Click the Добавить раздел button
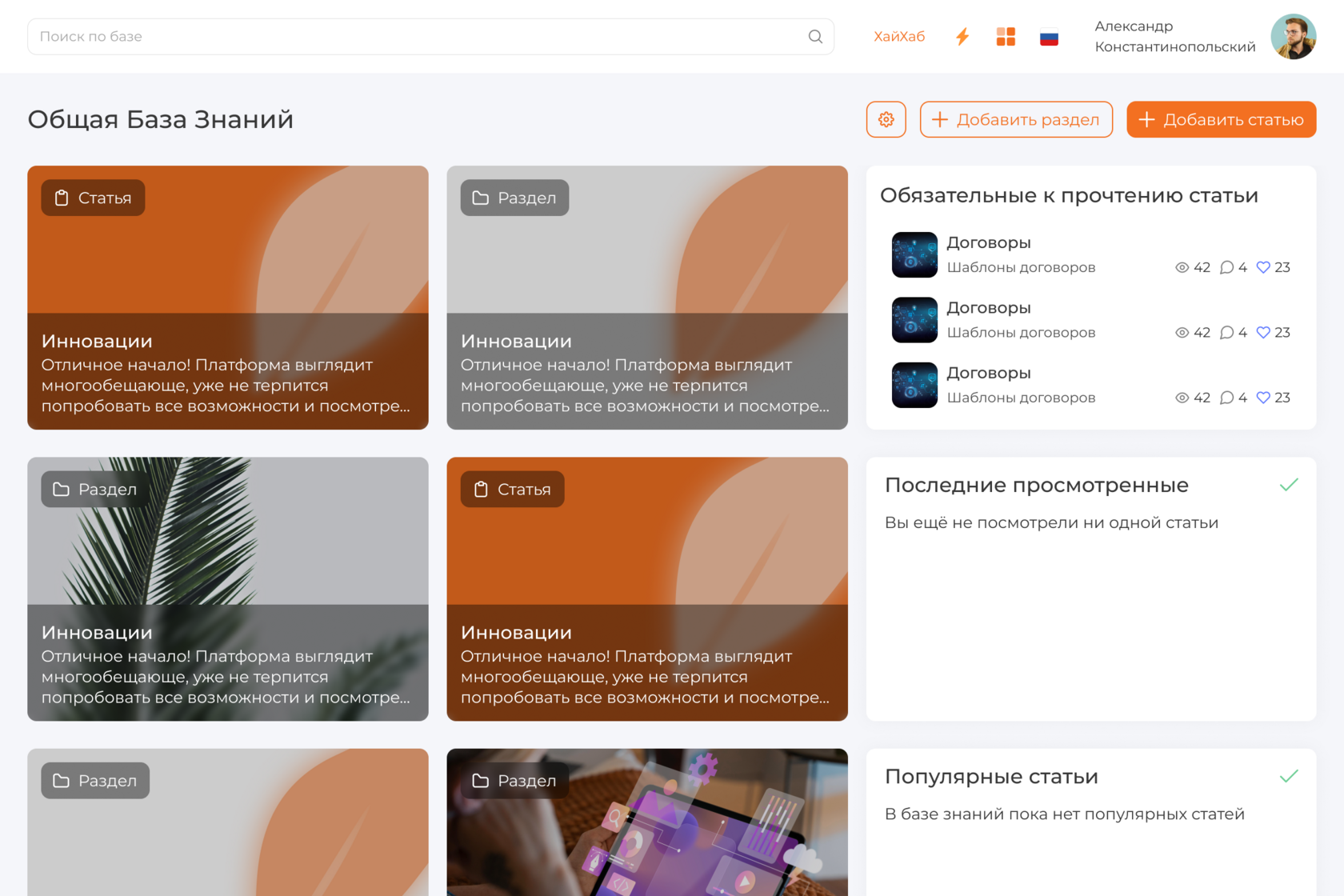Screen dimensions: 1344x896 coord(1016,119)
